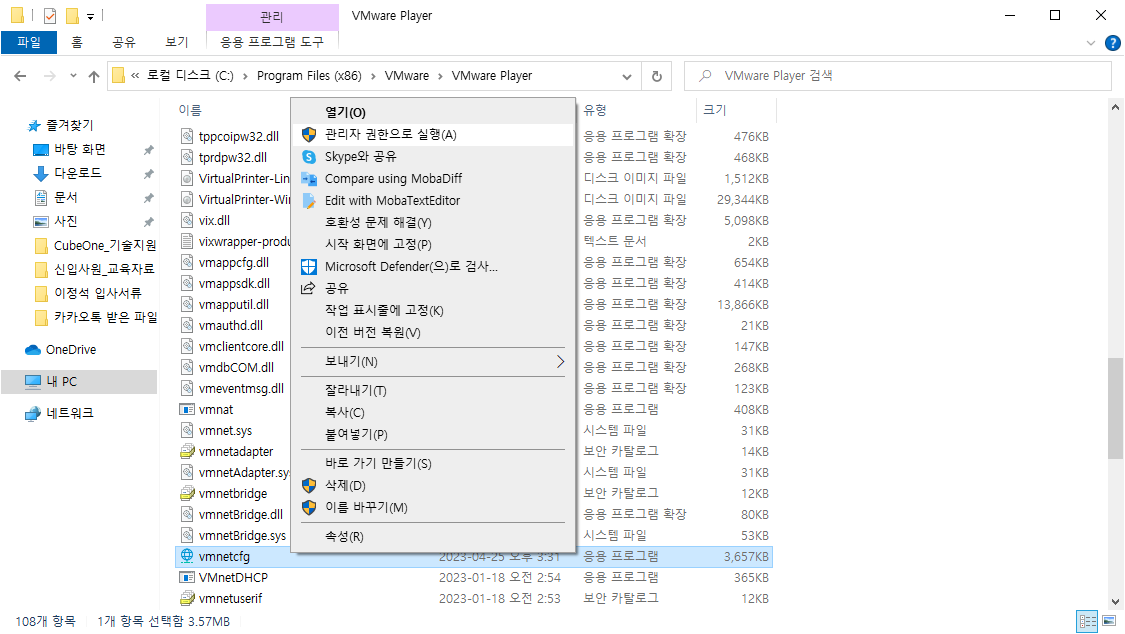Select 즐겨찾기 in navigation pane
Image resolution: width=1125 pixels, height=634 pixels.
coord(70,126)
